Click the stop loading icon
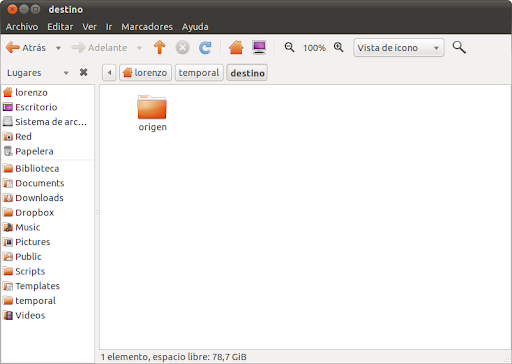The image size is (512, 364). 182,47
